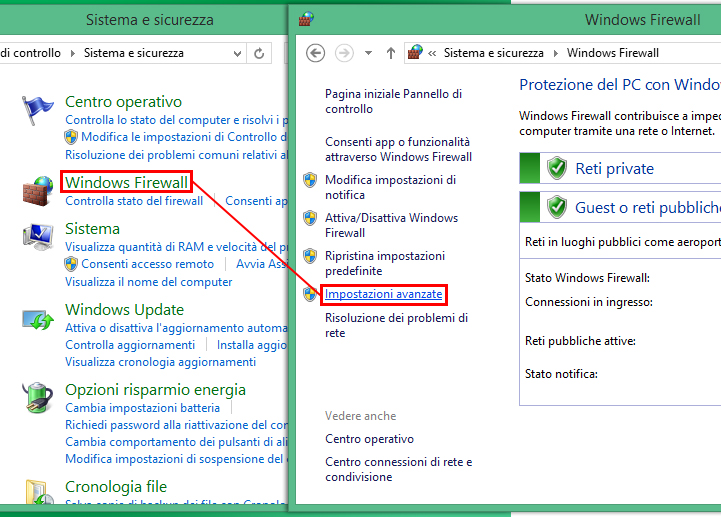
Task: Click the Consenti app link under Windows Firewall
Action: point(257,201)
